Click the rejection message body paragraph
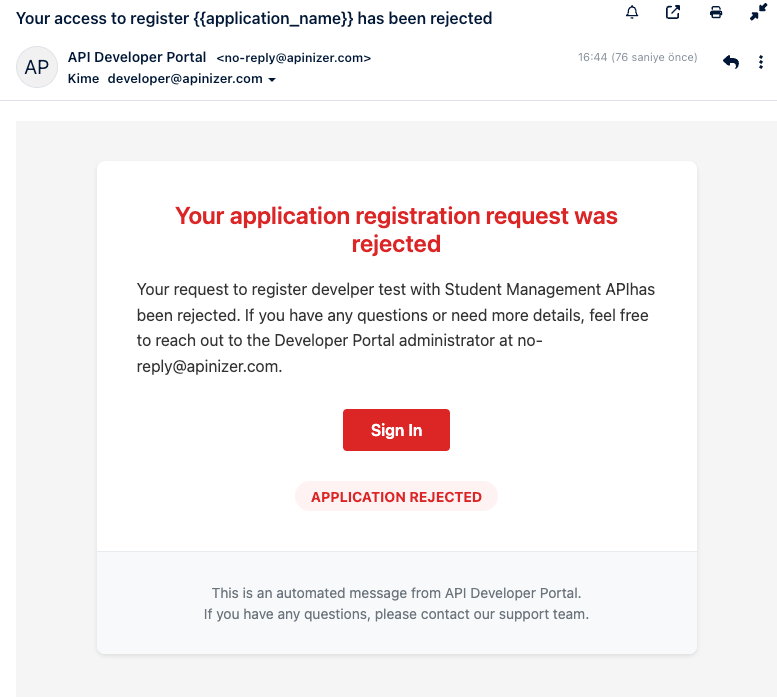The height and width of the screenshot is (697, 777). tap(396, 328)
